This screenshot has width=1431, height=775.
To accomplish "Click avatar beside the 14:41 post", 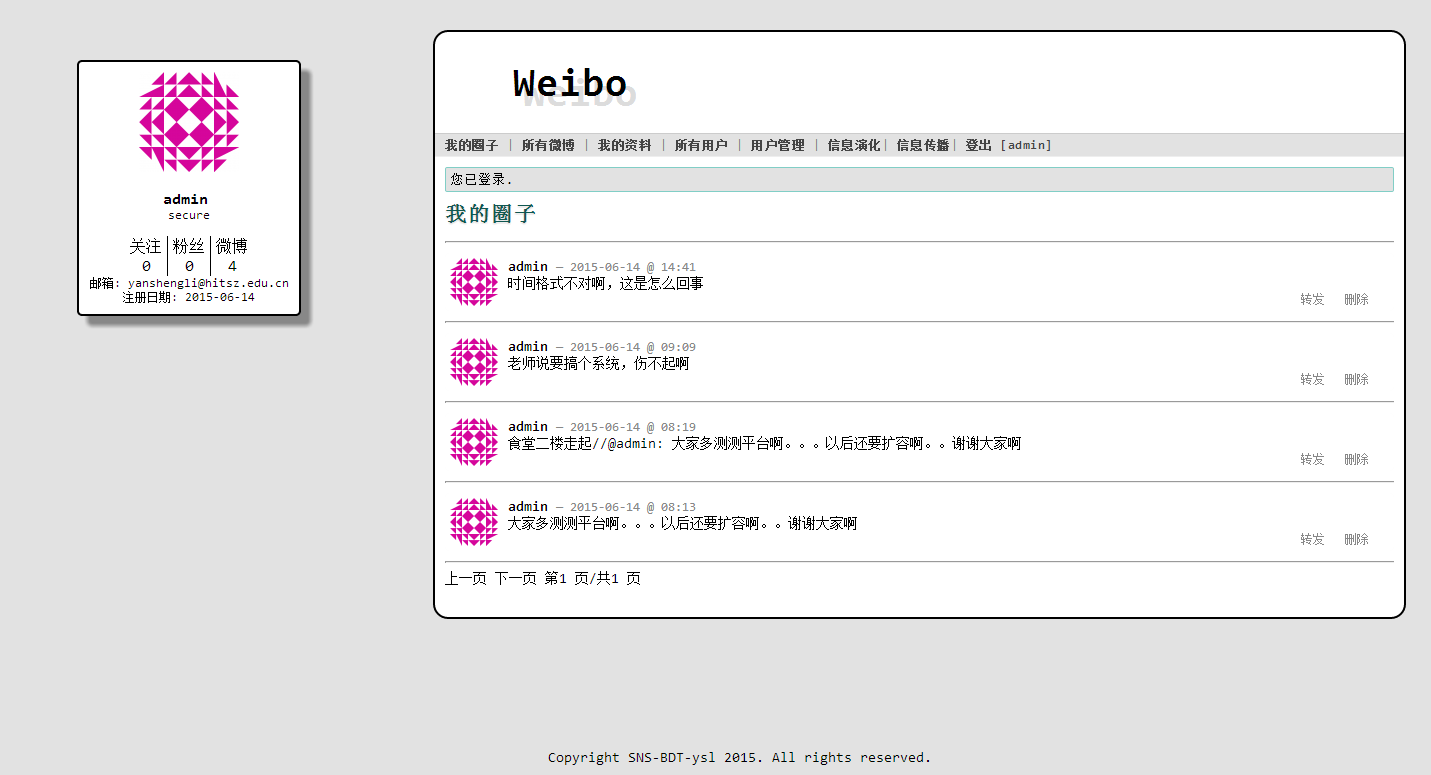I will tap(474, 282).
